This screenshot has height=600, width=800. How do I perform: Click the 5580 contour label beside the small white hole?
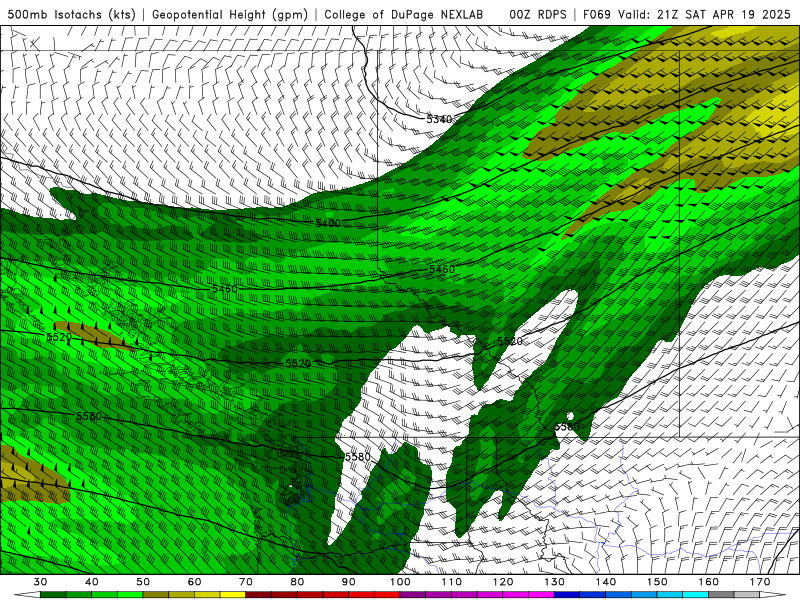[x=567, y=427]
